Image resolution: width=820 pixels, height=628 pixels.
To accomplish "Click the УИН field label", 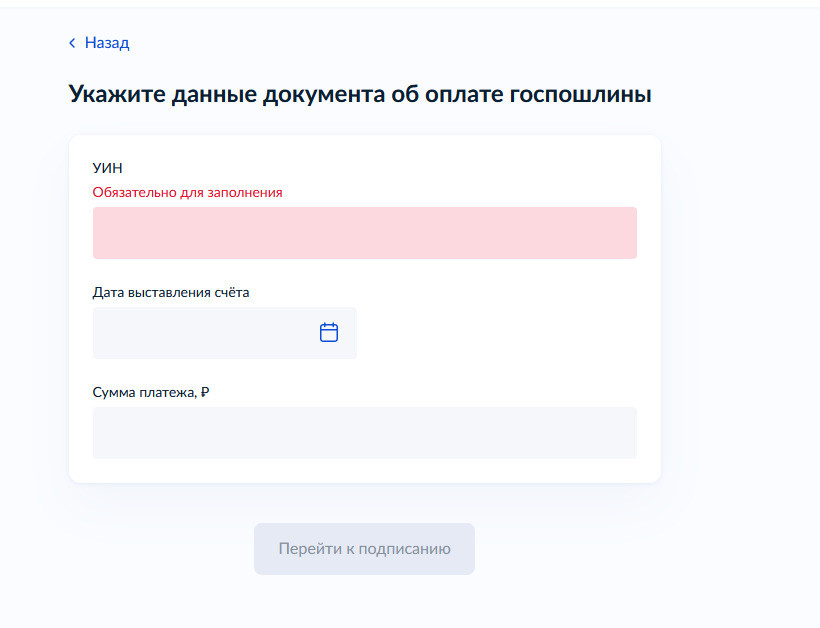I will (x=108, y=168).
